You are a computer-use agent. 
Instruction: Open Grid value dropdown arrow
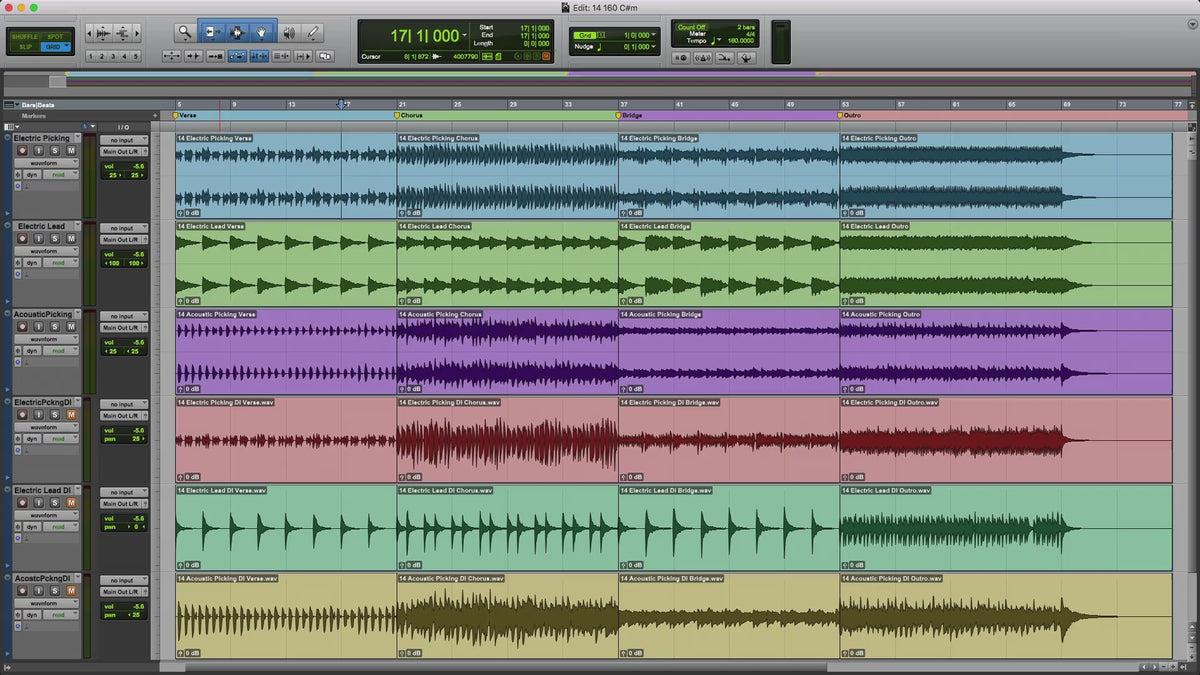[x=655, y=35]
